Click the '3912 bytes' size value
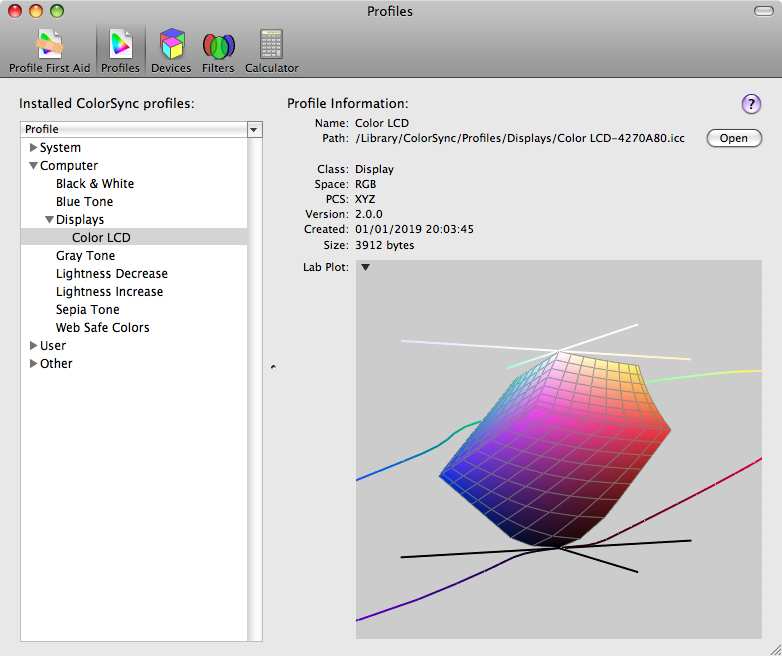The image size is (782, 656). [x=384, y=245]
